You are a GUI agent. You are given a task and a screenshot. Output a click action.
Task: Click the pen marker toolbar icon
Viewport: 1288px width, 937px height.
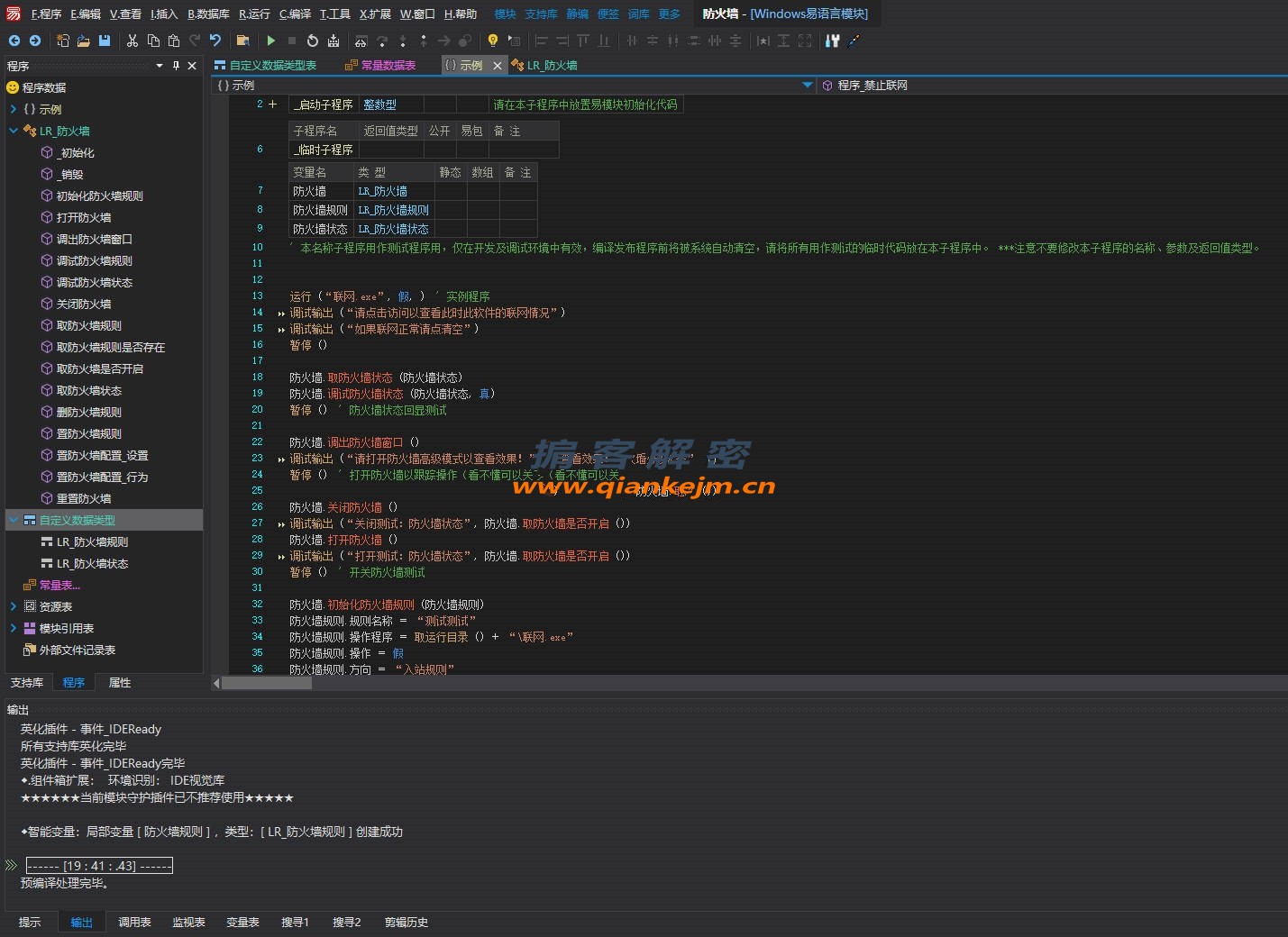click(x=853, y=41)
